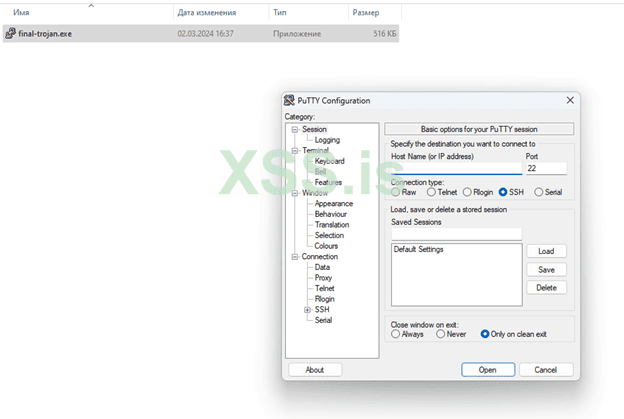Load the selected saved session

click(546, 251)
